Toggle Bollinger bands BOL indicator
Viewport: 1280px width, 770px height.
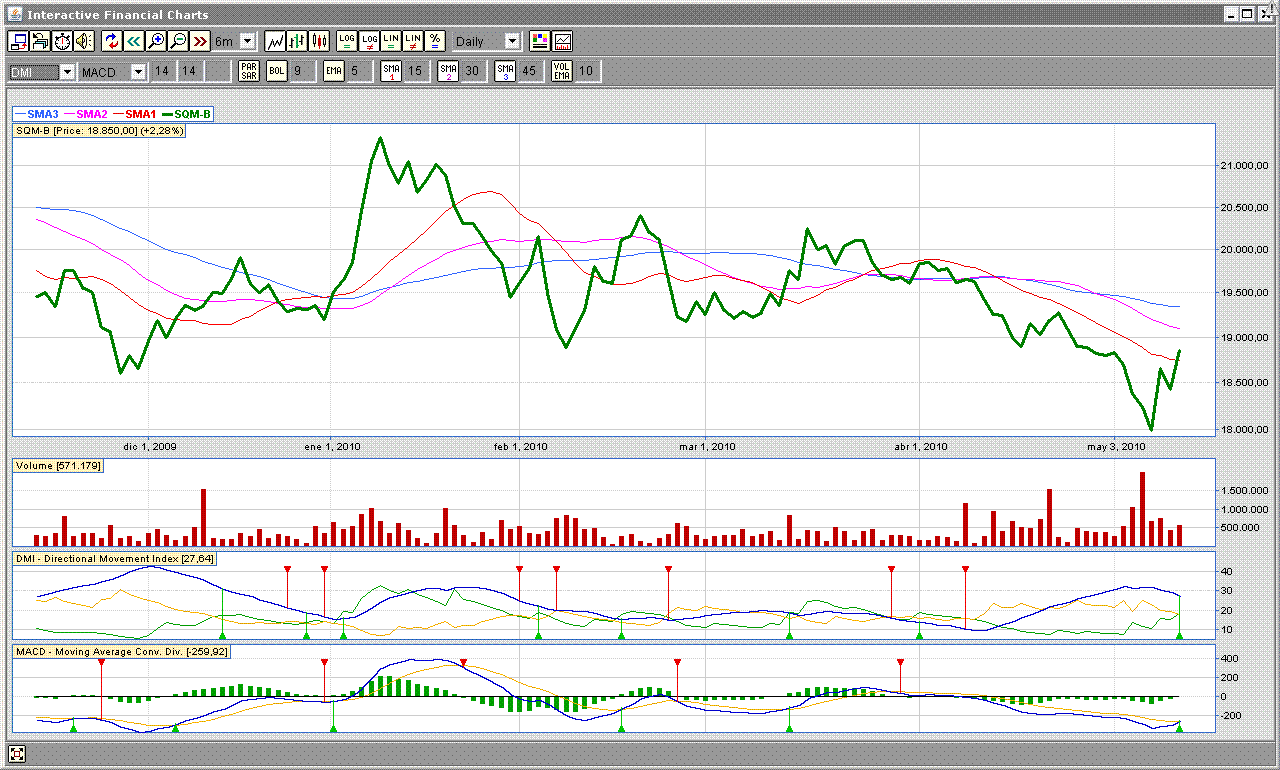tap(276, 71)
